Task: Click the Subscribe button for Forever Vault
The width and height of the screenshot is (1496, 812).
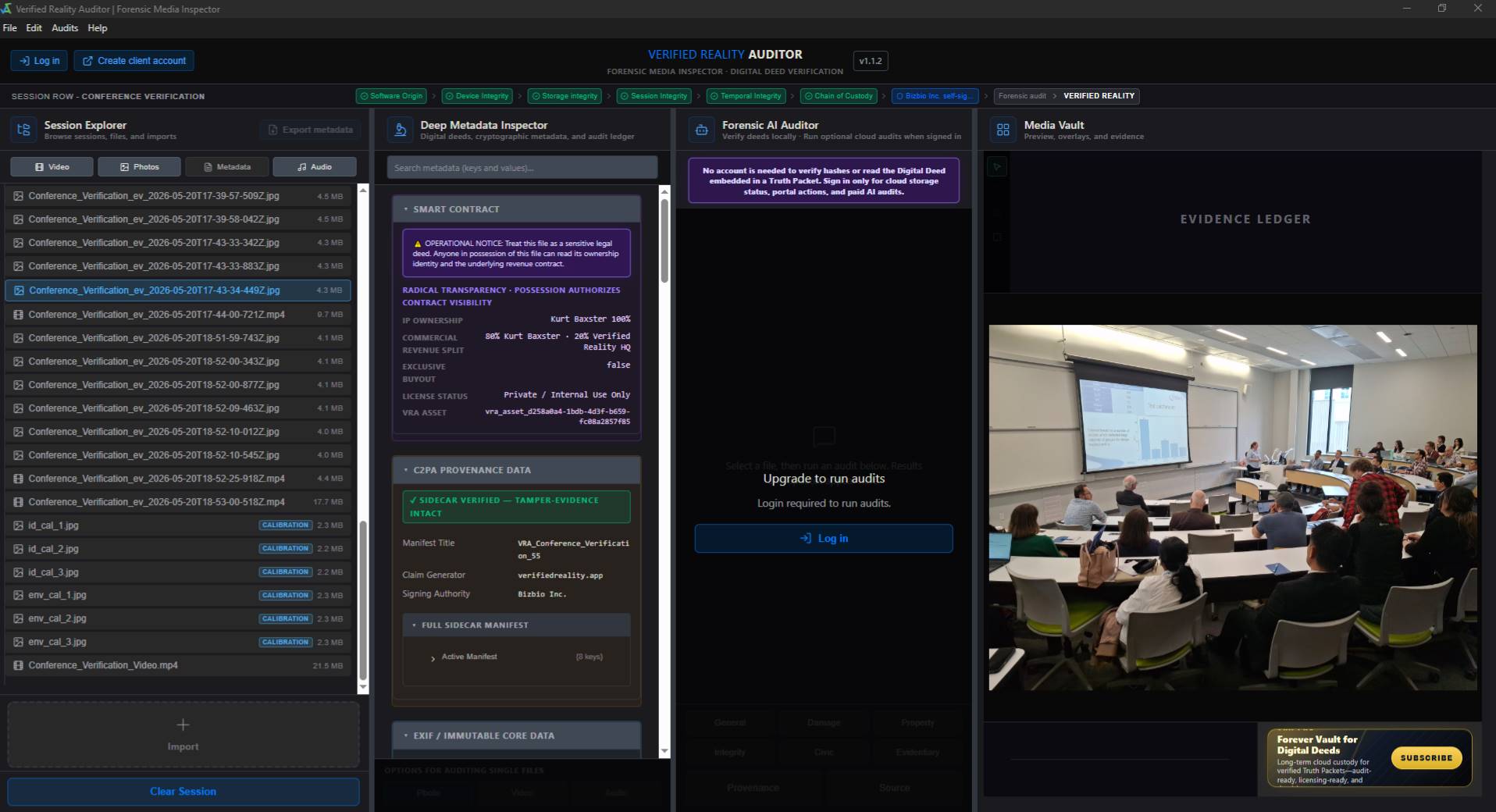Action: click(x=1426, y=758)
